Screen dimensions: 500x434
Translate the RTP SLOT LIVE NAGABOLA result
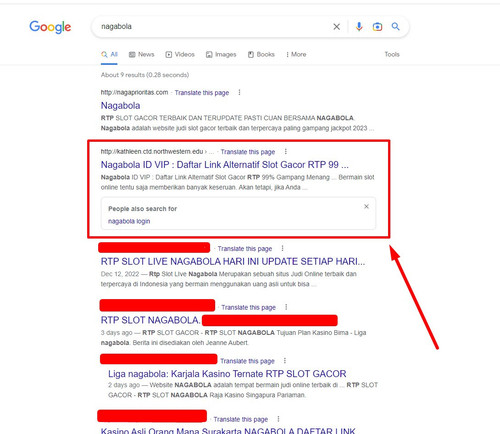(x=245, y=249)
